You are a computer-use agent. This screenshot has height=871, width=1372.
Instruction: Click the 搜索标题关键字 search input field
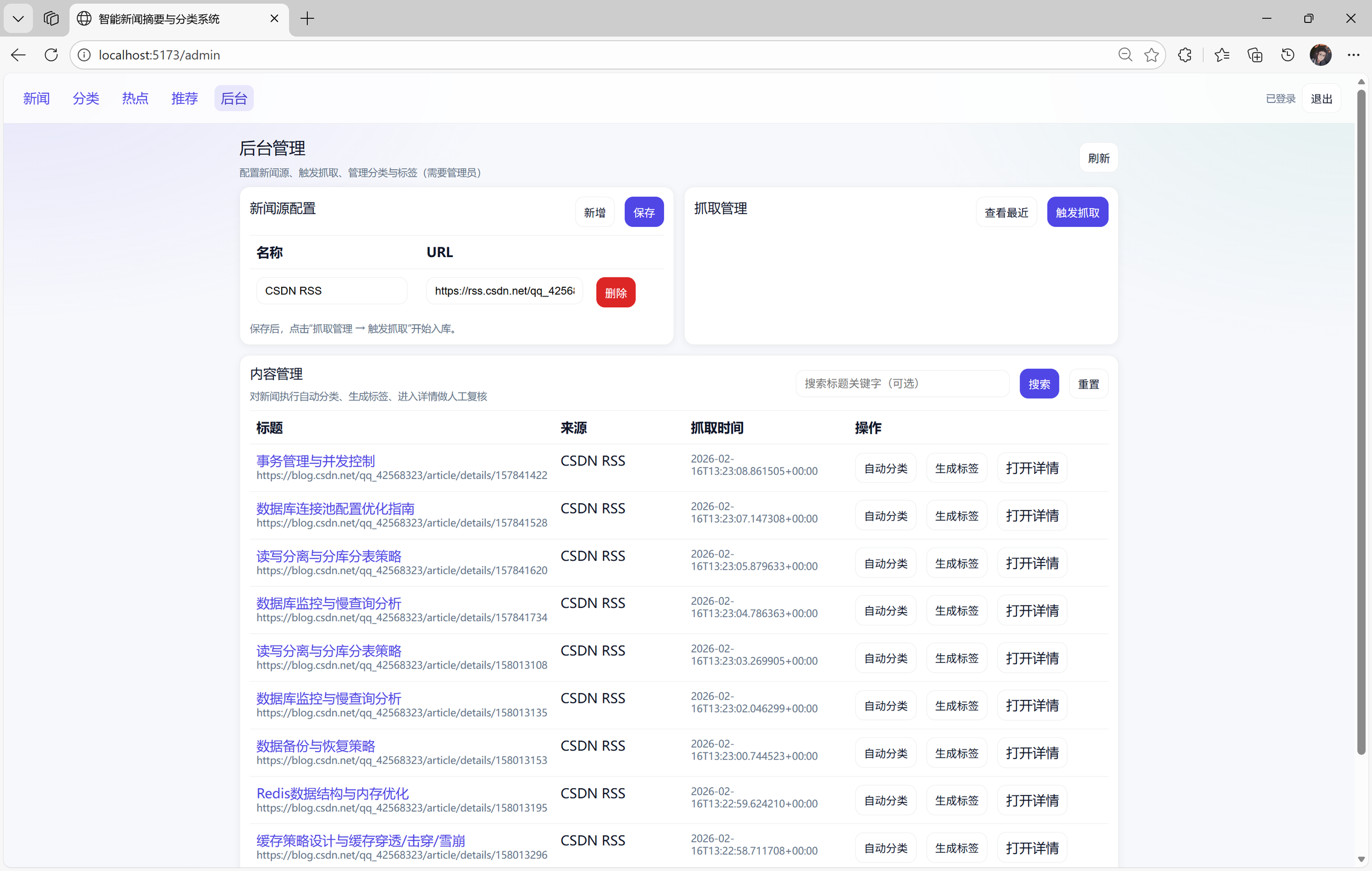pyautogui.click(x=902, y=383)
